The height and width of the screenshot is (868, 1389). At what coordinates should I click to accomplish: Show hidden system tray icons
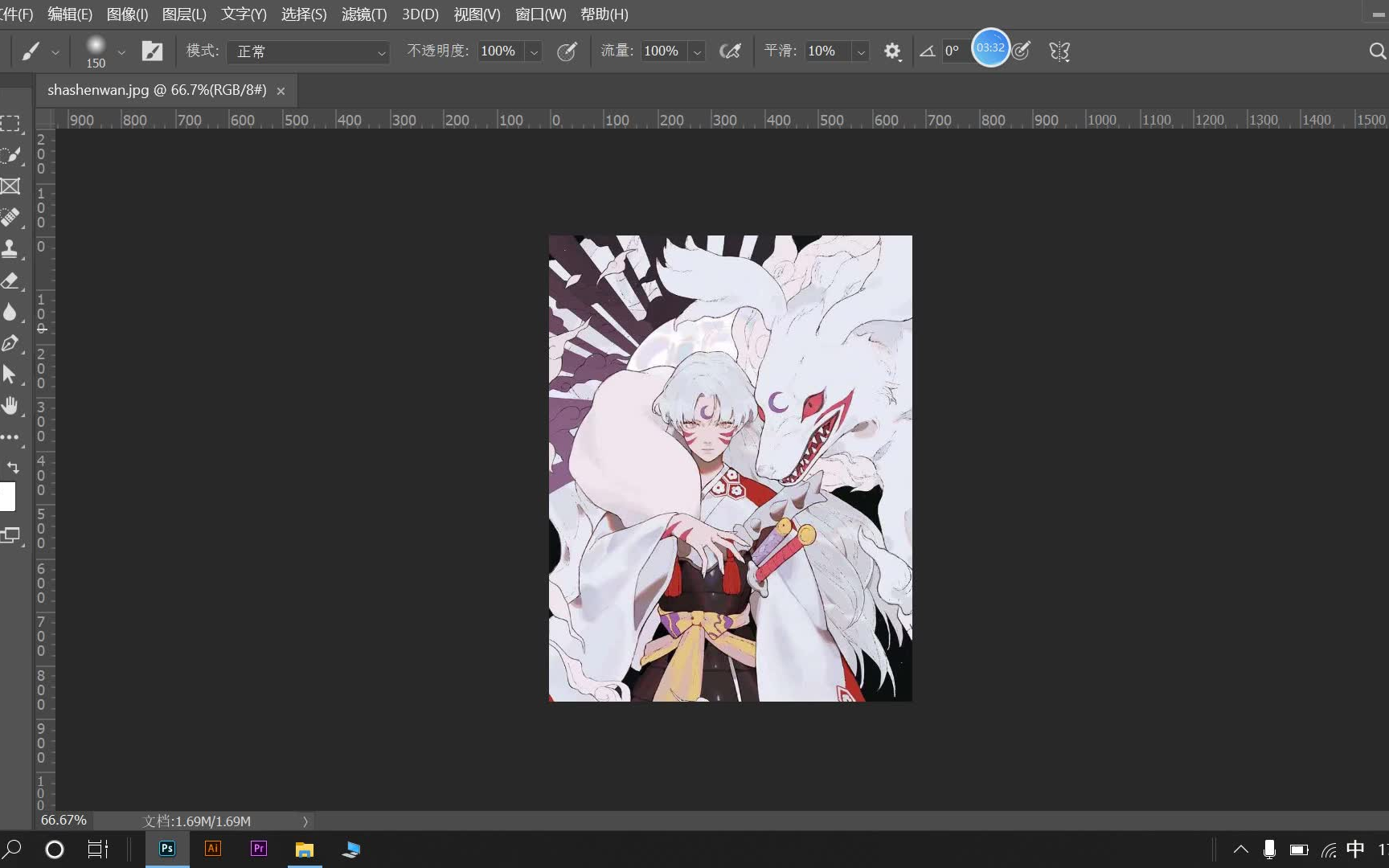coord(1241,849)
